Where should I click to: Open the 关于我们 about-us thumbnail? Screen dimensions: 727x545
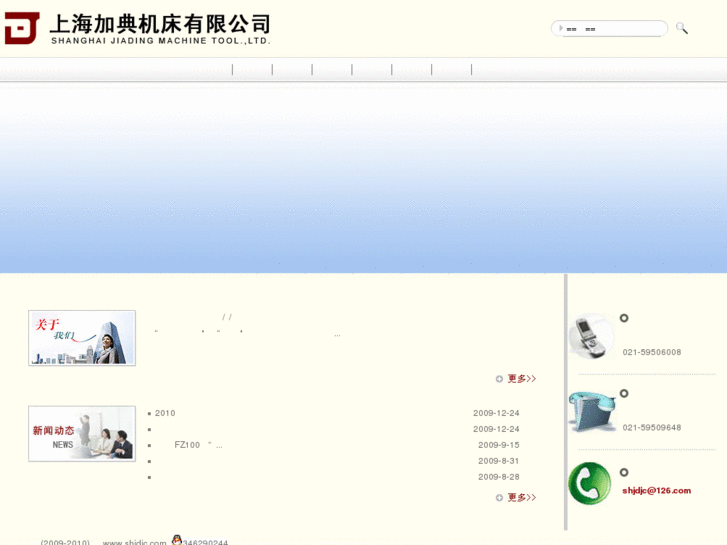pyautogui.click(x=82, y=338)
